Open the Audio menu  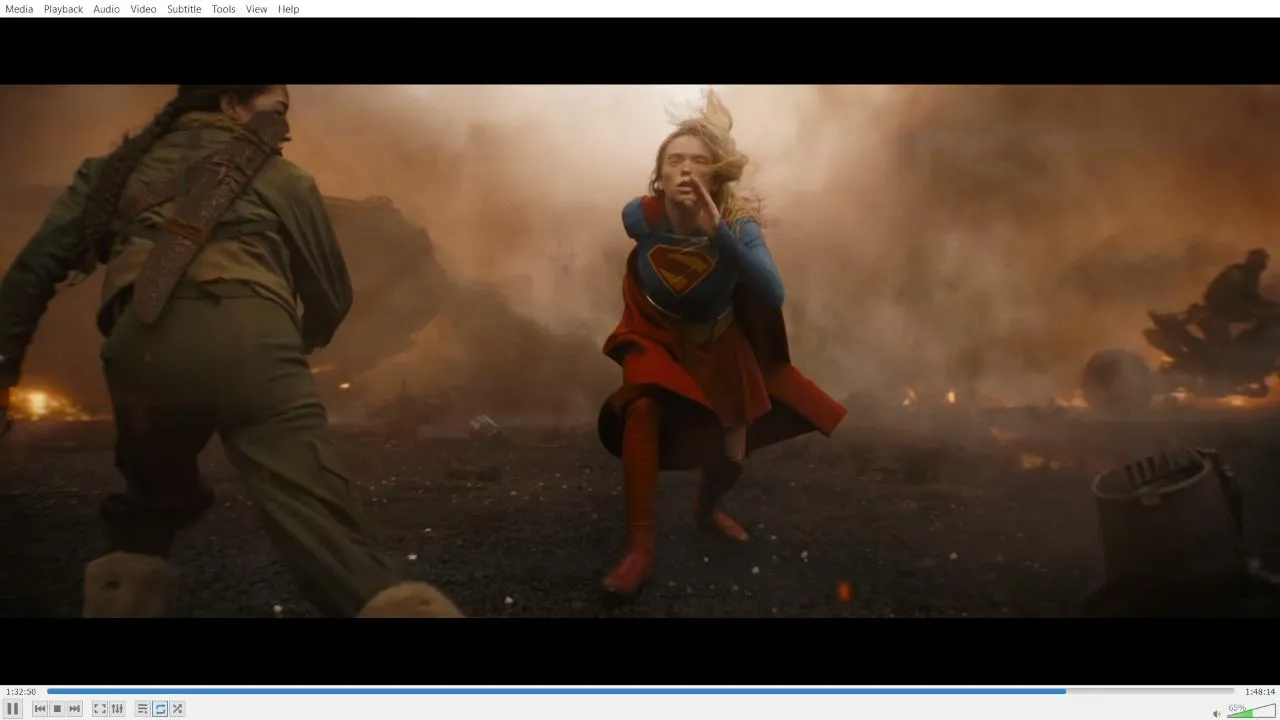(106, 9)
